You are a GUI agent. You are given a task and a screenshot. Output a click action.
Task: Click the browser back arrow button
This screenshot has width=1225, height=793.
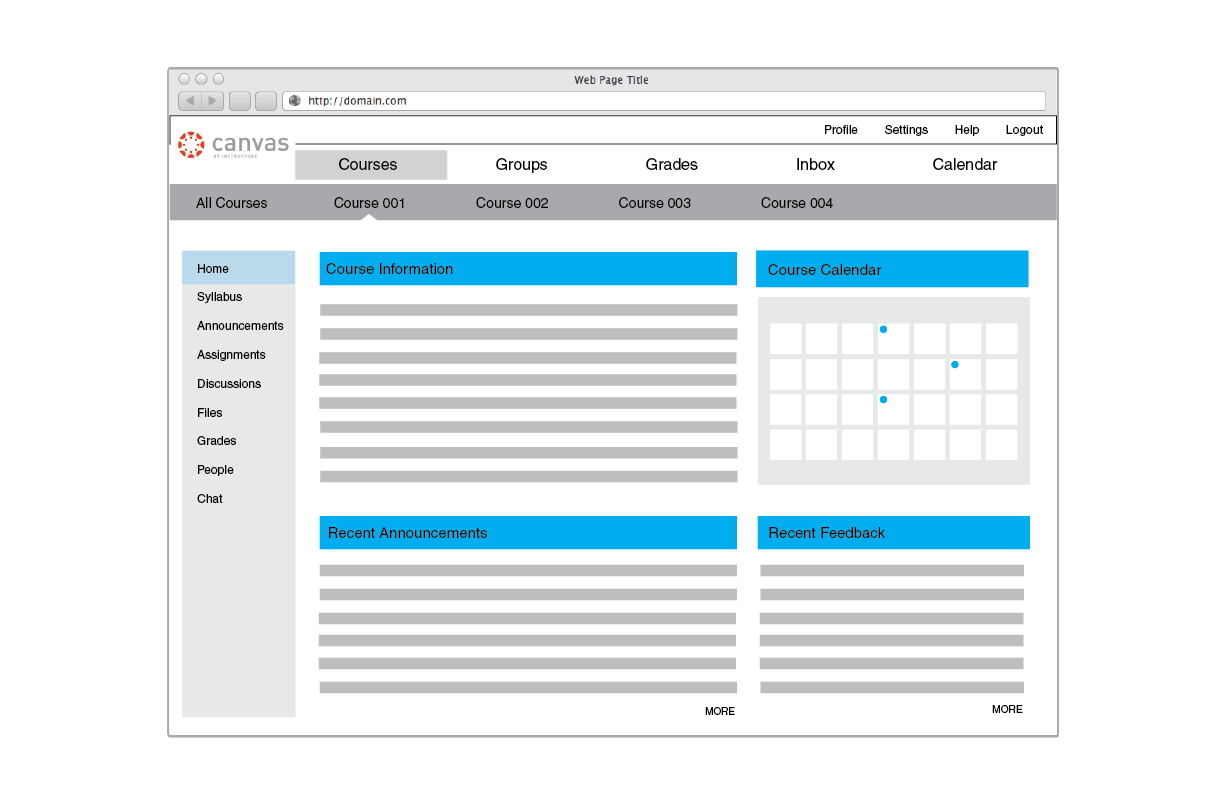(x=190, y=101)
